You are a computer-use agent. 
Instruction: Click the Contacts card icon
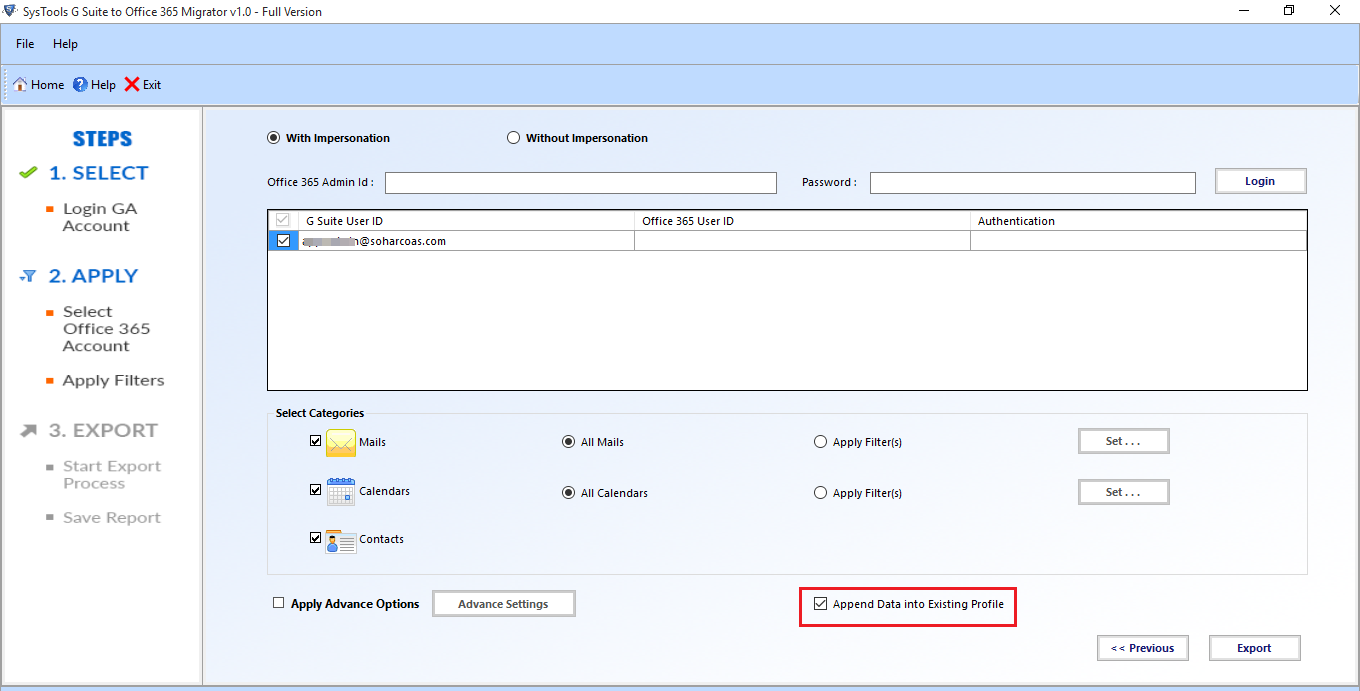click(341, 541)
